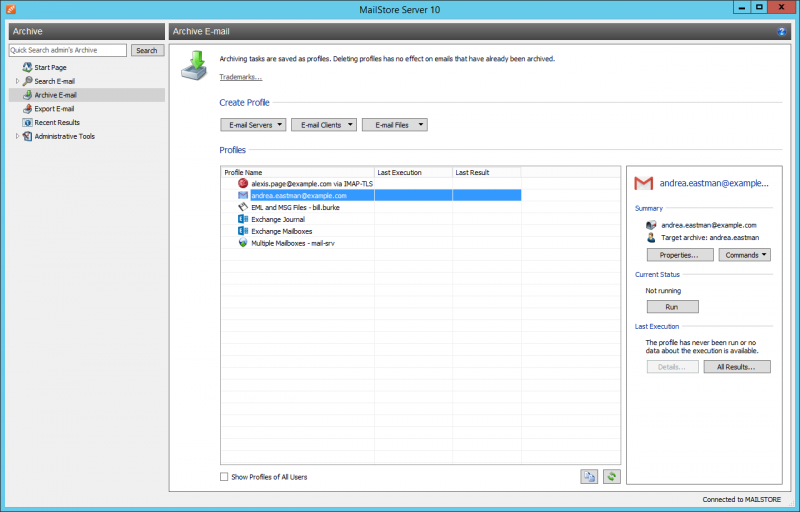The height and width of the screenshot is (512, 800).
Task: Open the E-mail Servers dropdown
Action: [x=253, y=125]
